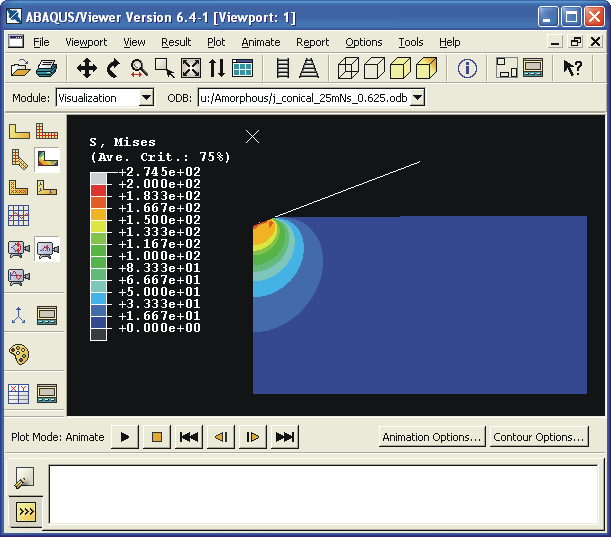This screenshot has height=537, width=611.
Task: Click the Auto-fit view icon
Action: pyautogui.click(x=191, y=68)
